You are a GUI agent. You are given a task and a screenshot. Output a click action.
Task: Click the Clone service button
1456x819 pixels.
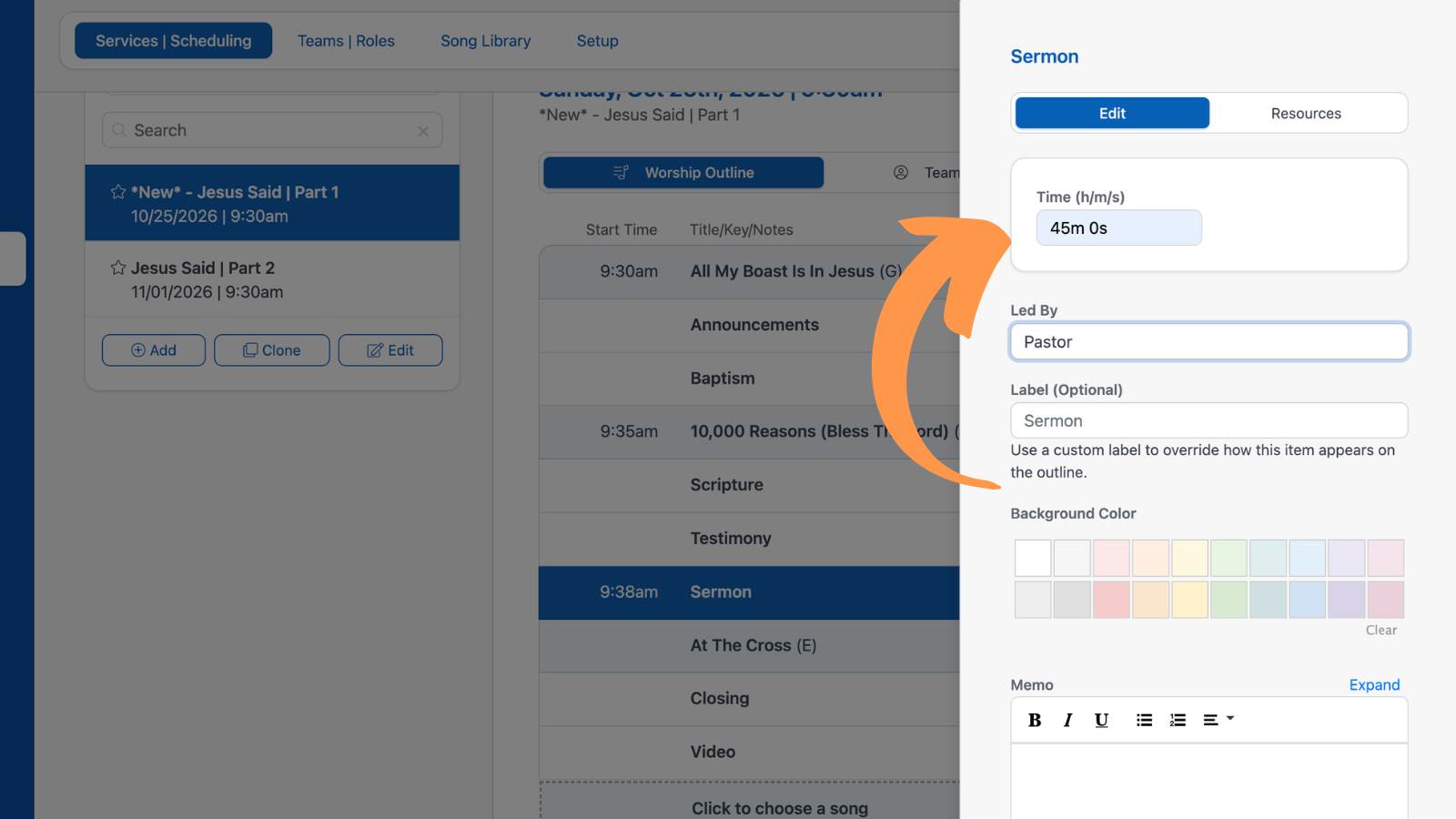272,350
